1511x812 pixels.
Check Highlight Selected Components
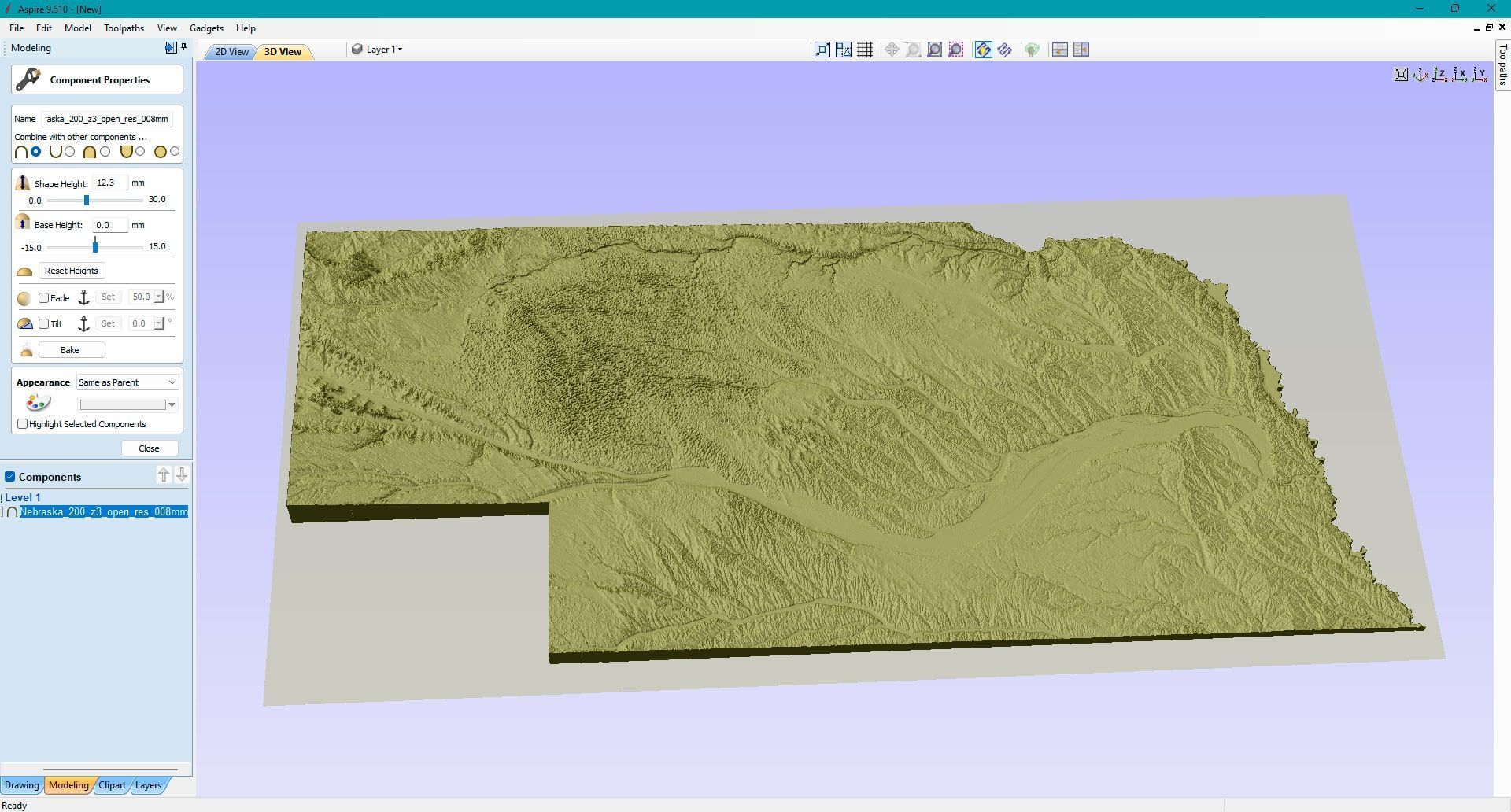point(23,424)
